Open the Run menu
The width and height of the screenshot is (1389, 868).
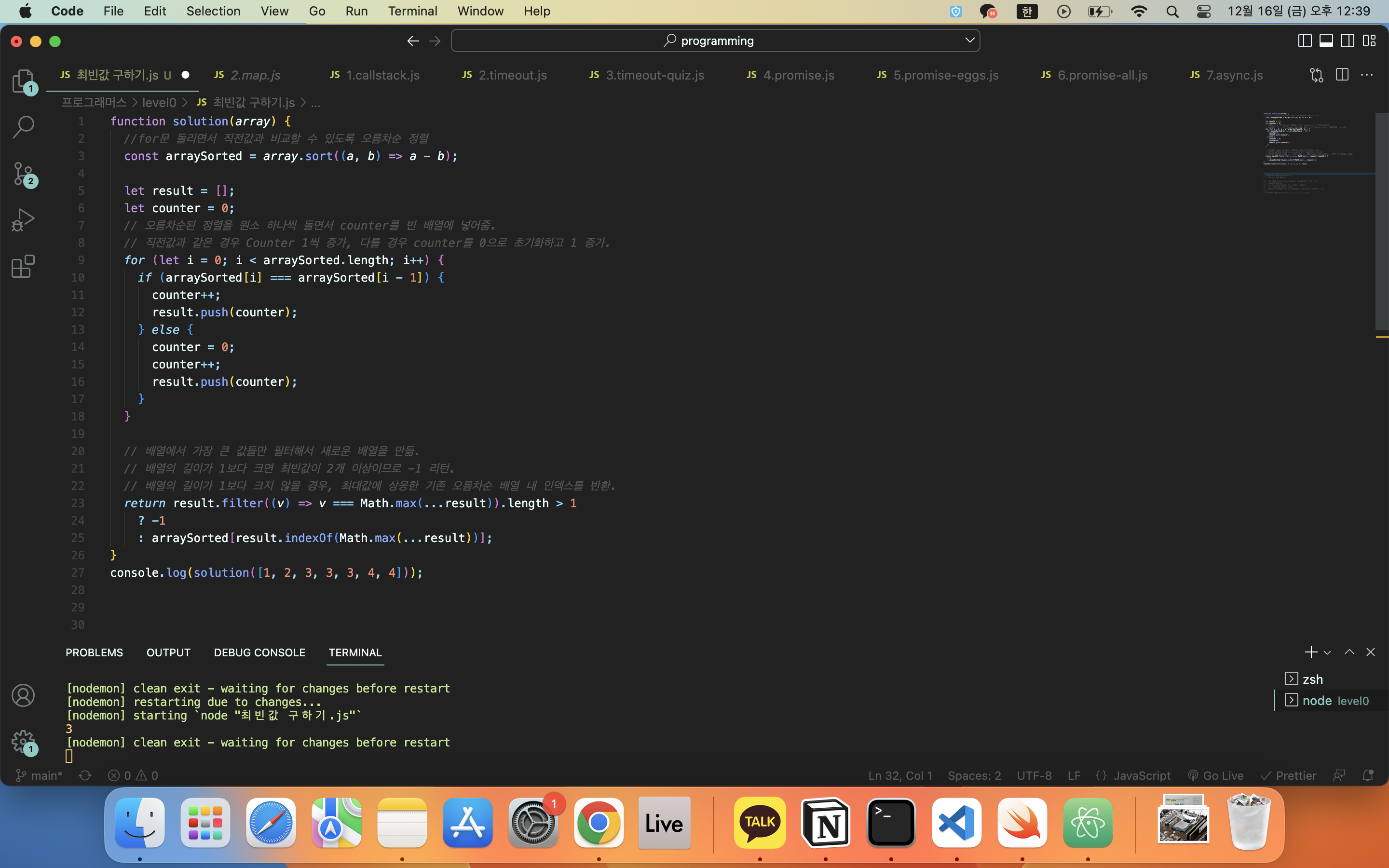(356, 11)
